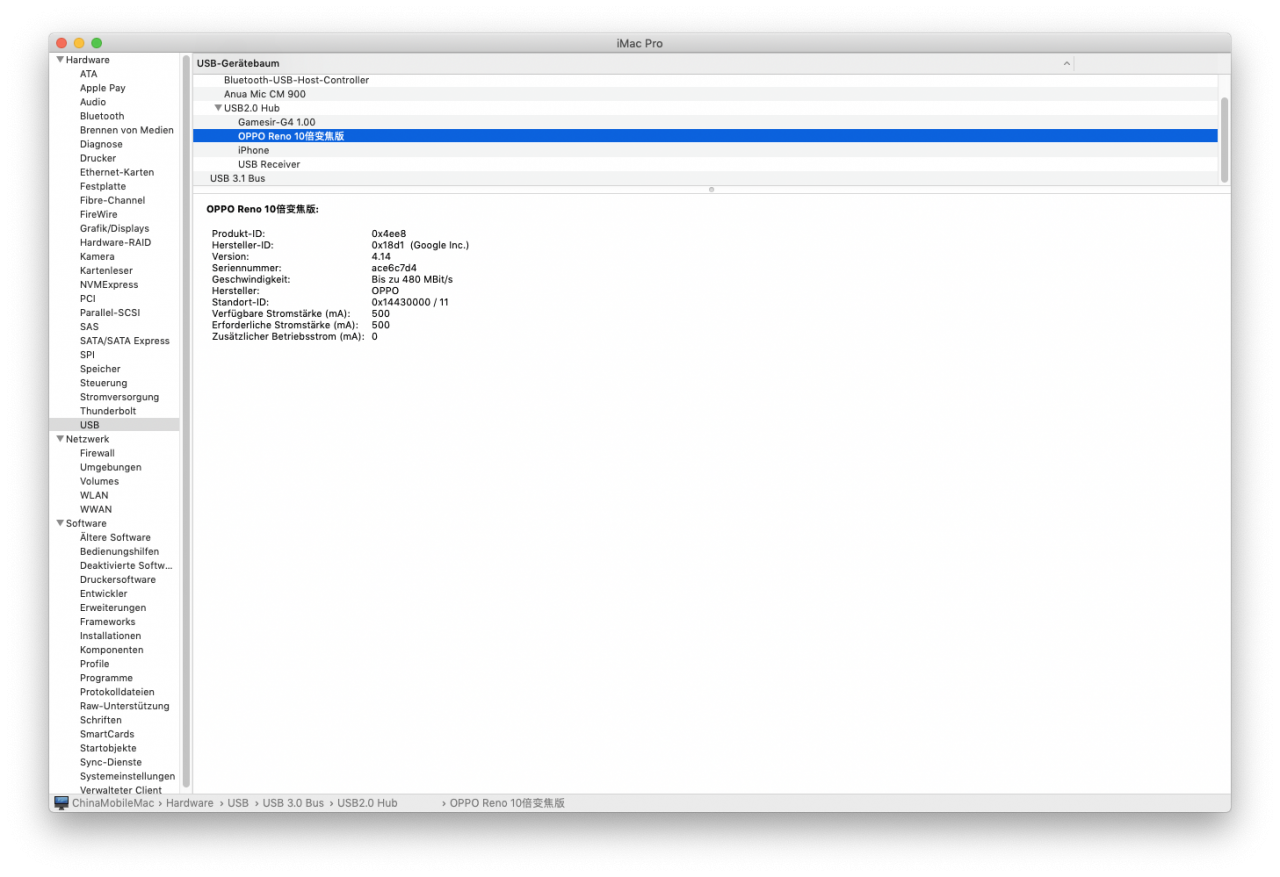Open NVMExpress in the sidebar
This screenshot has height=877, width=1280.
coord(109,284)
